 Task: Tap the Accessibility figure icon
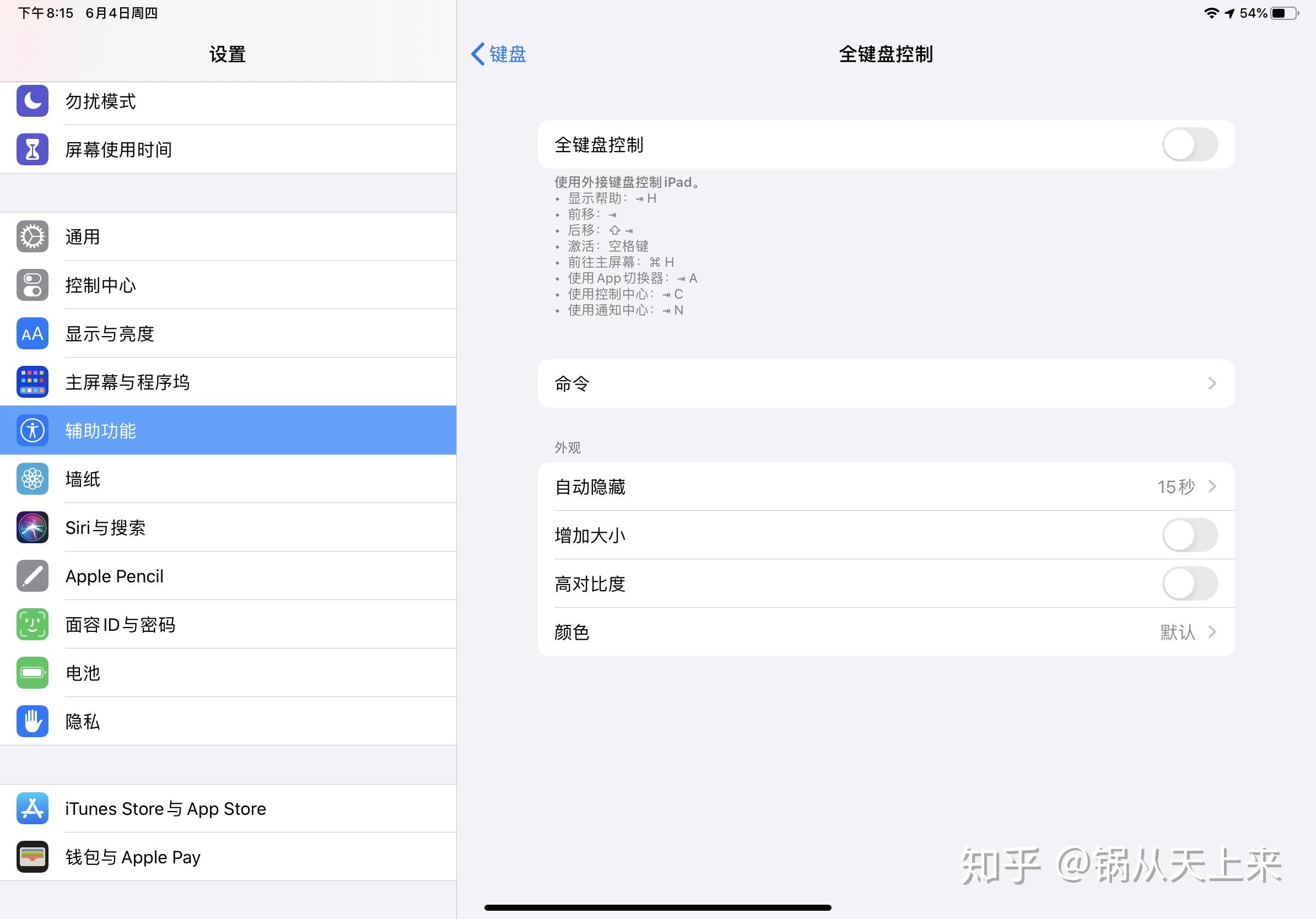(x=33, y=430)
